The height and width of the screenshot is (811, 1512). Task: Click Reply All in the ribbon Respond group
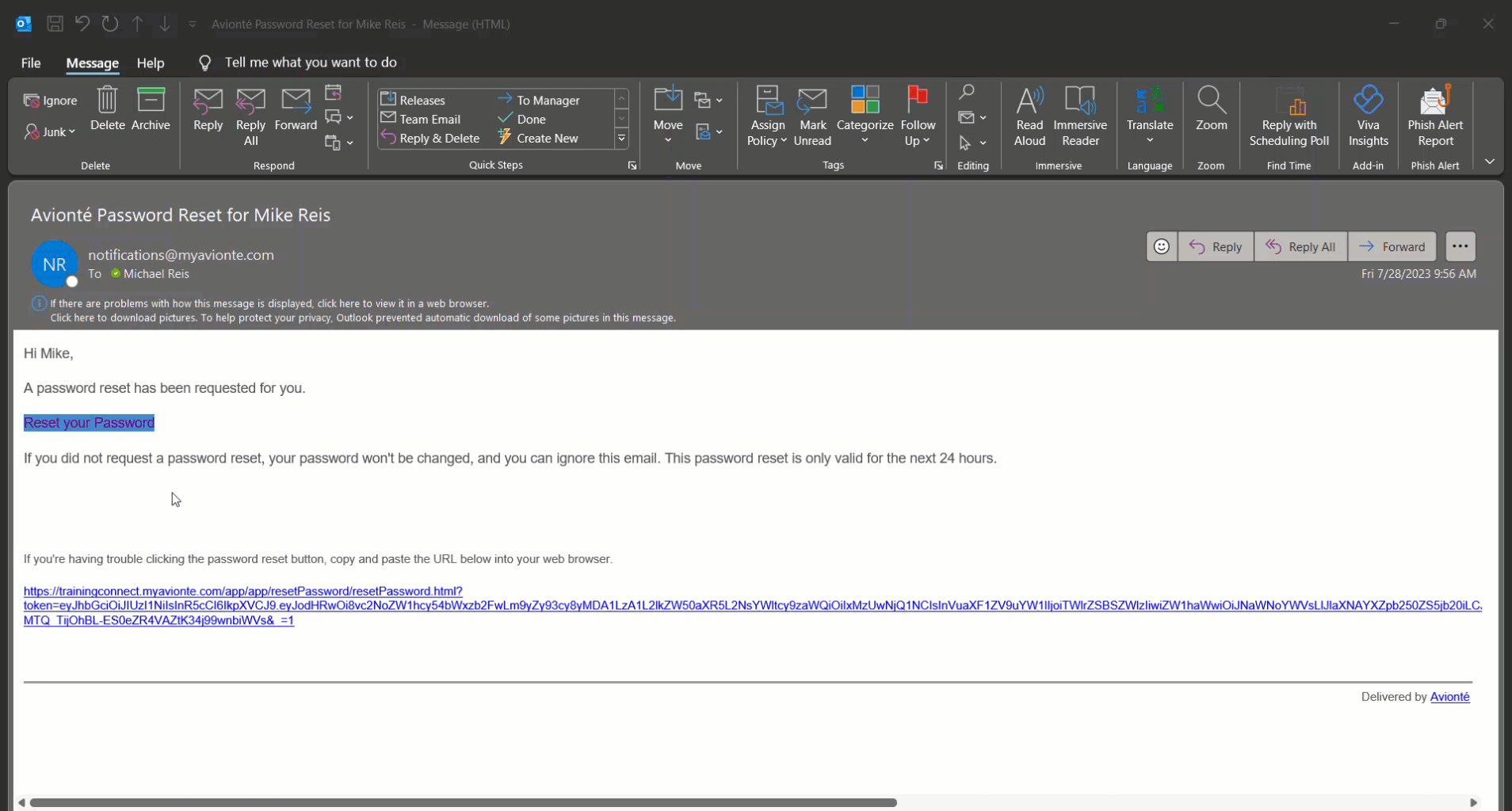tap(250, 116)
